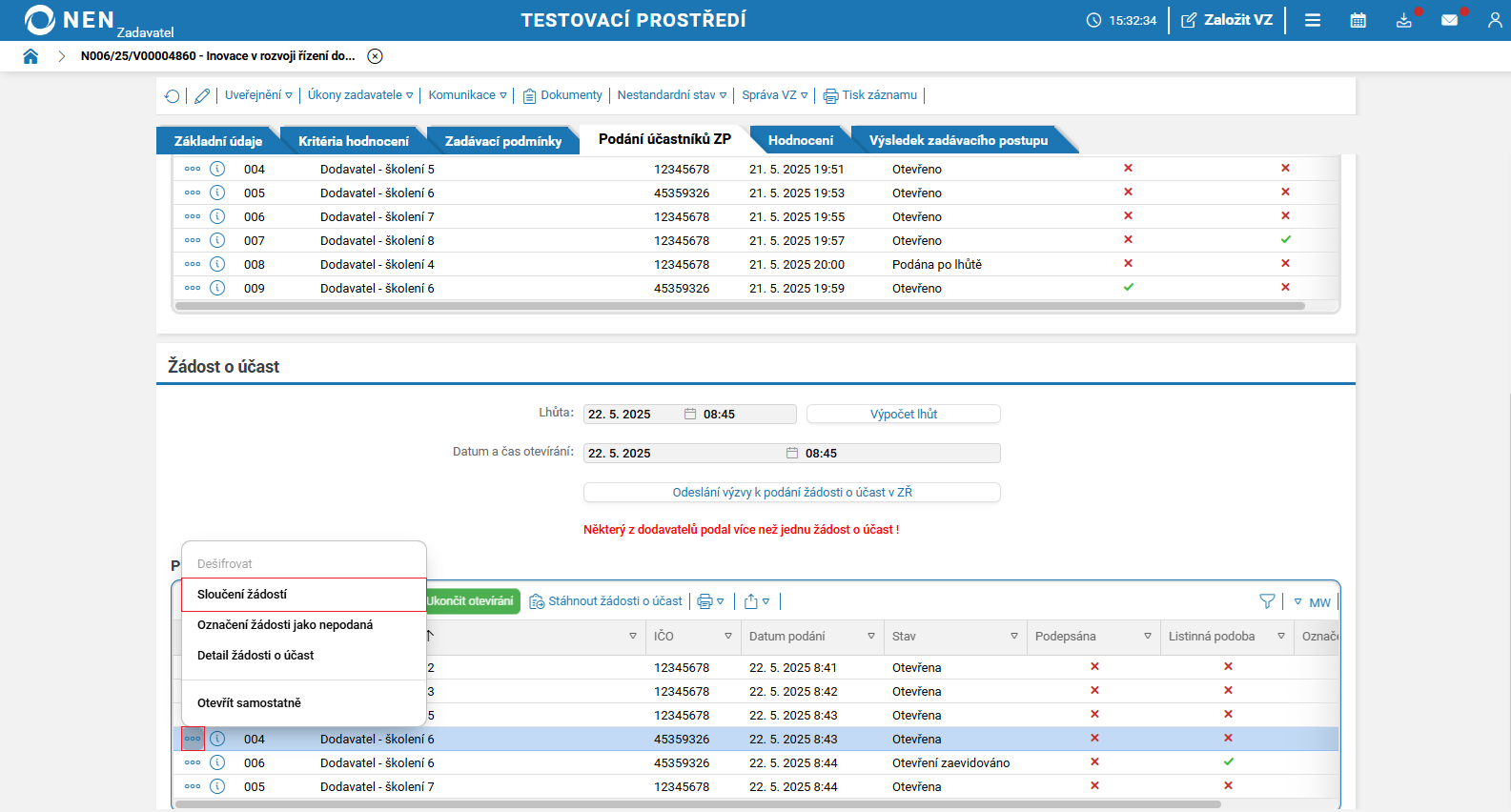Open the hamburger main menu
The width and height of the screenshot is (1511, 812).
pos(1313,20)
